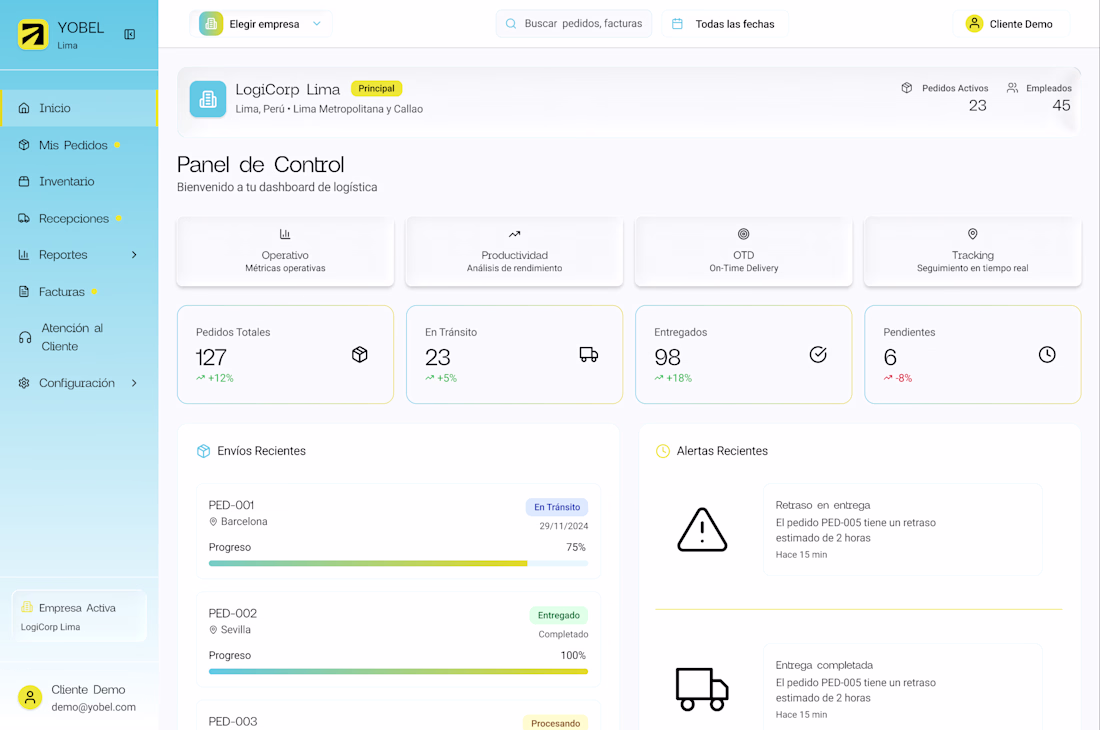Viewport: 1100px width, 730px height.
Task: Click the truck icon in En Tránsito card
Action: tap(589, 355)
